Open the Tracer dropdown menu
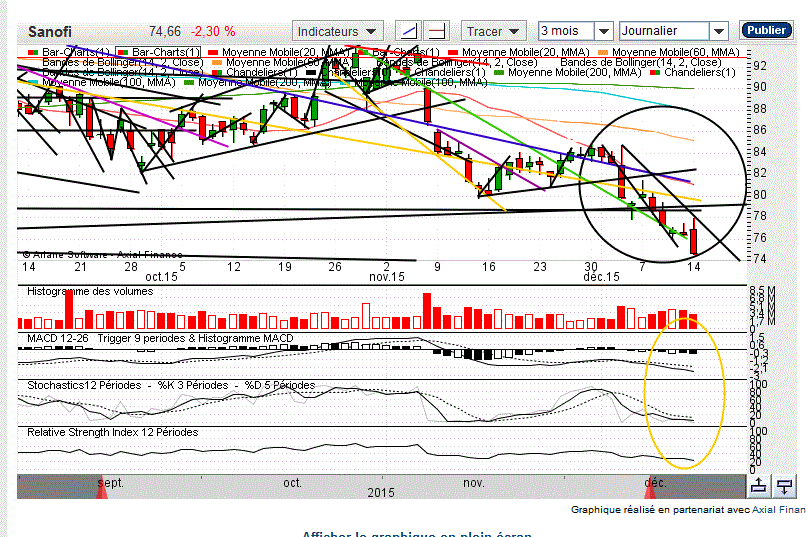The width and height of the screenshot is (806, 537). pos(493,31)
